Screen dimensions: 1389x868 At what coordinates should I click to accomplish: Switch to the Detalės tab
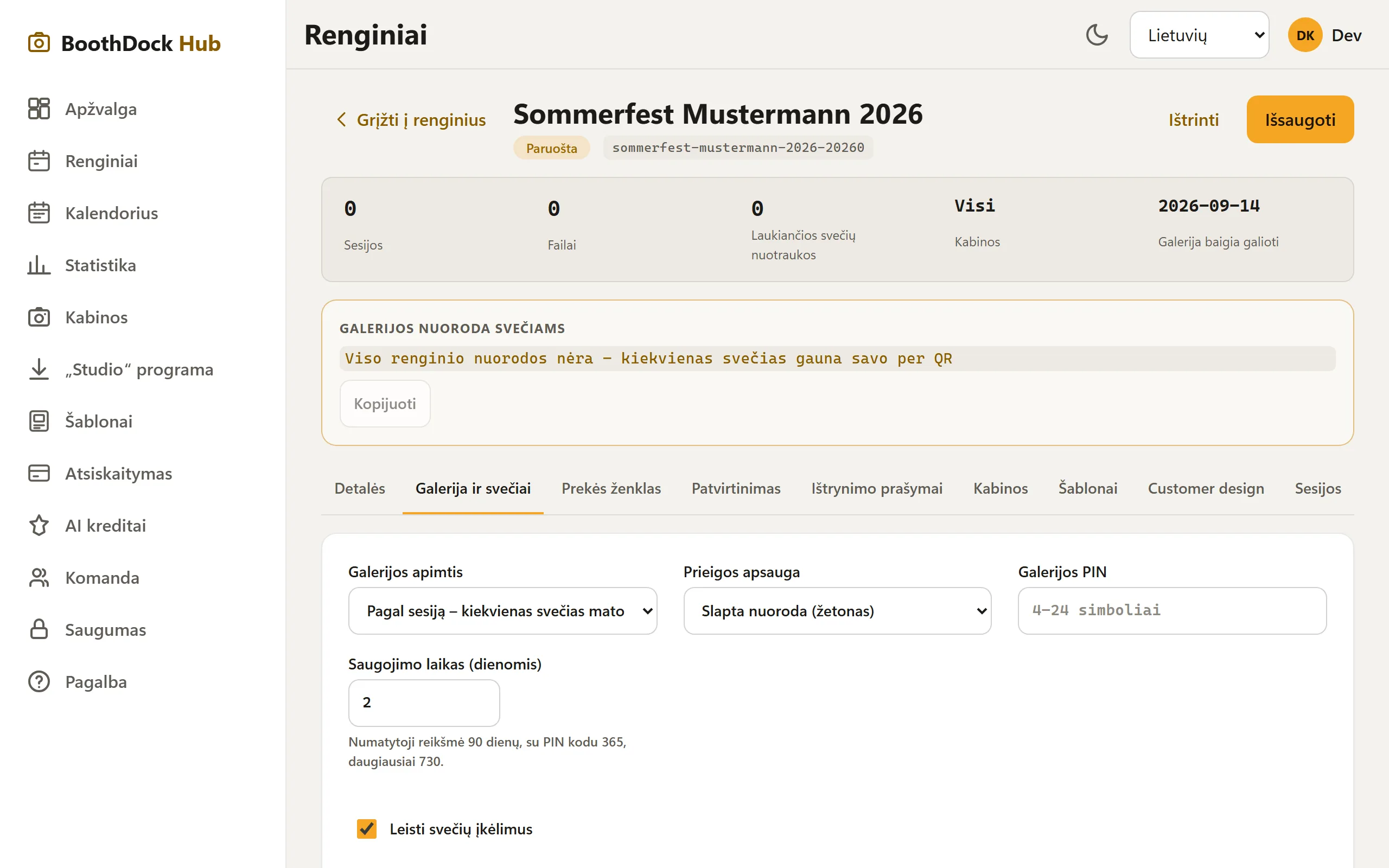tap(360, 489)
